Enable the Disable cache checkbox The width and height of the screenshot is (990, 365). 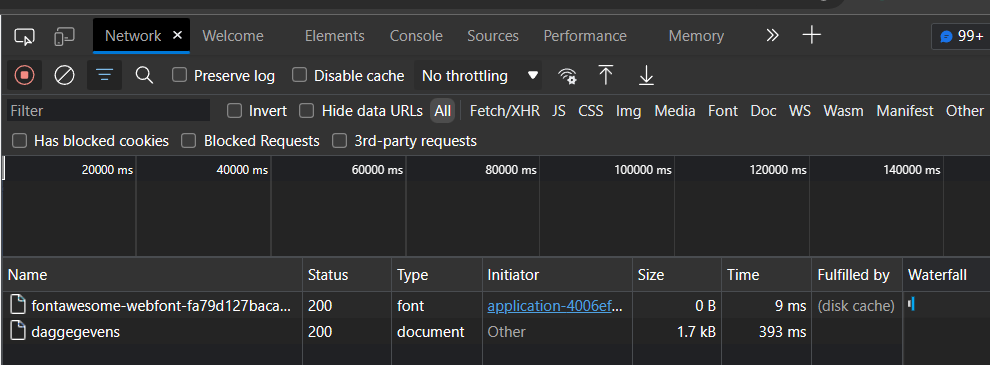pos(300,76)
